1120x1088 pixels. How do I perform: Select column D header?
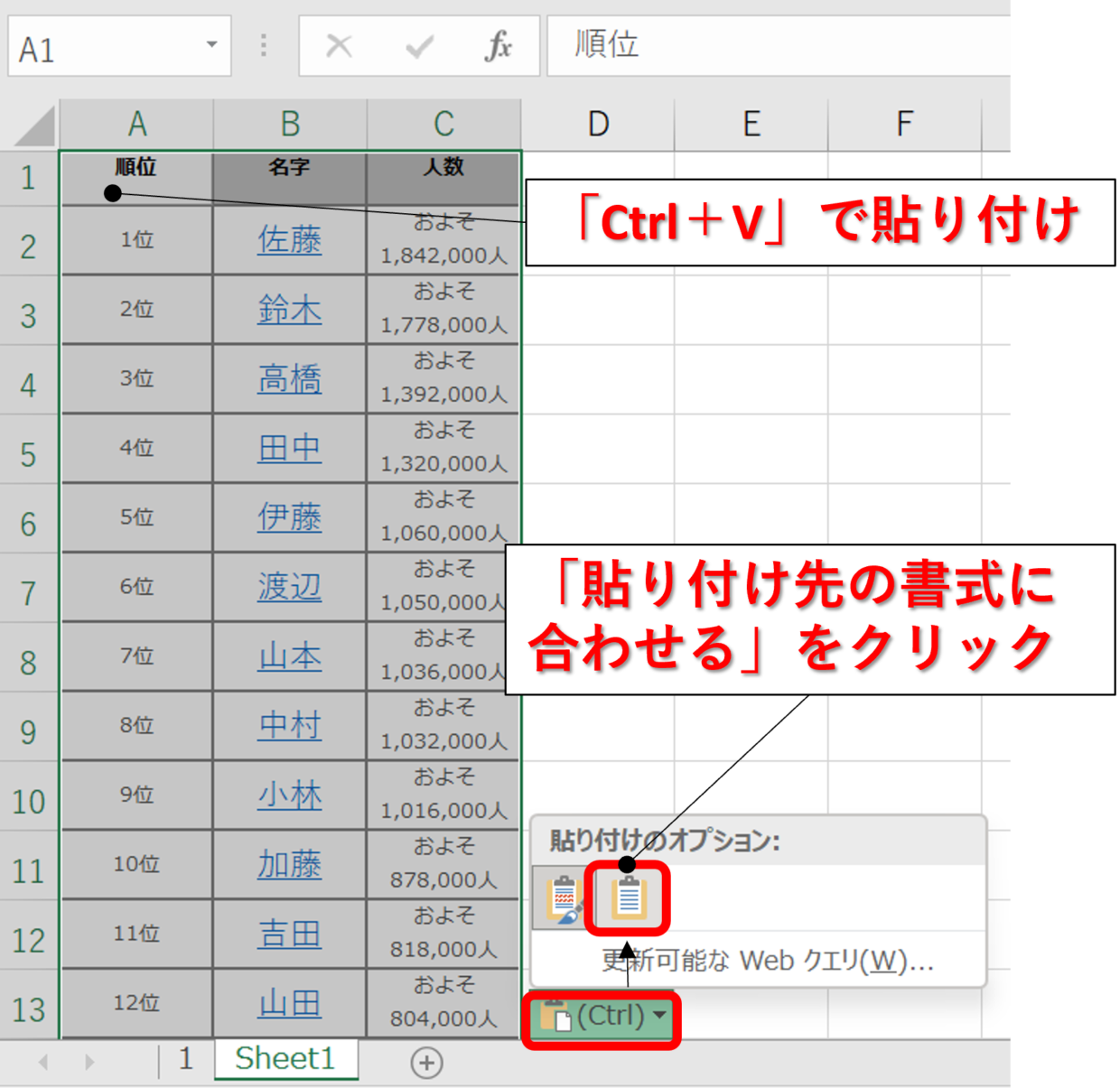[x=598, y=125]
